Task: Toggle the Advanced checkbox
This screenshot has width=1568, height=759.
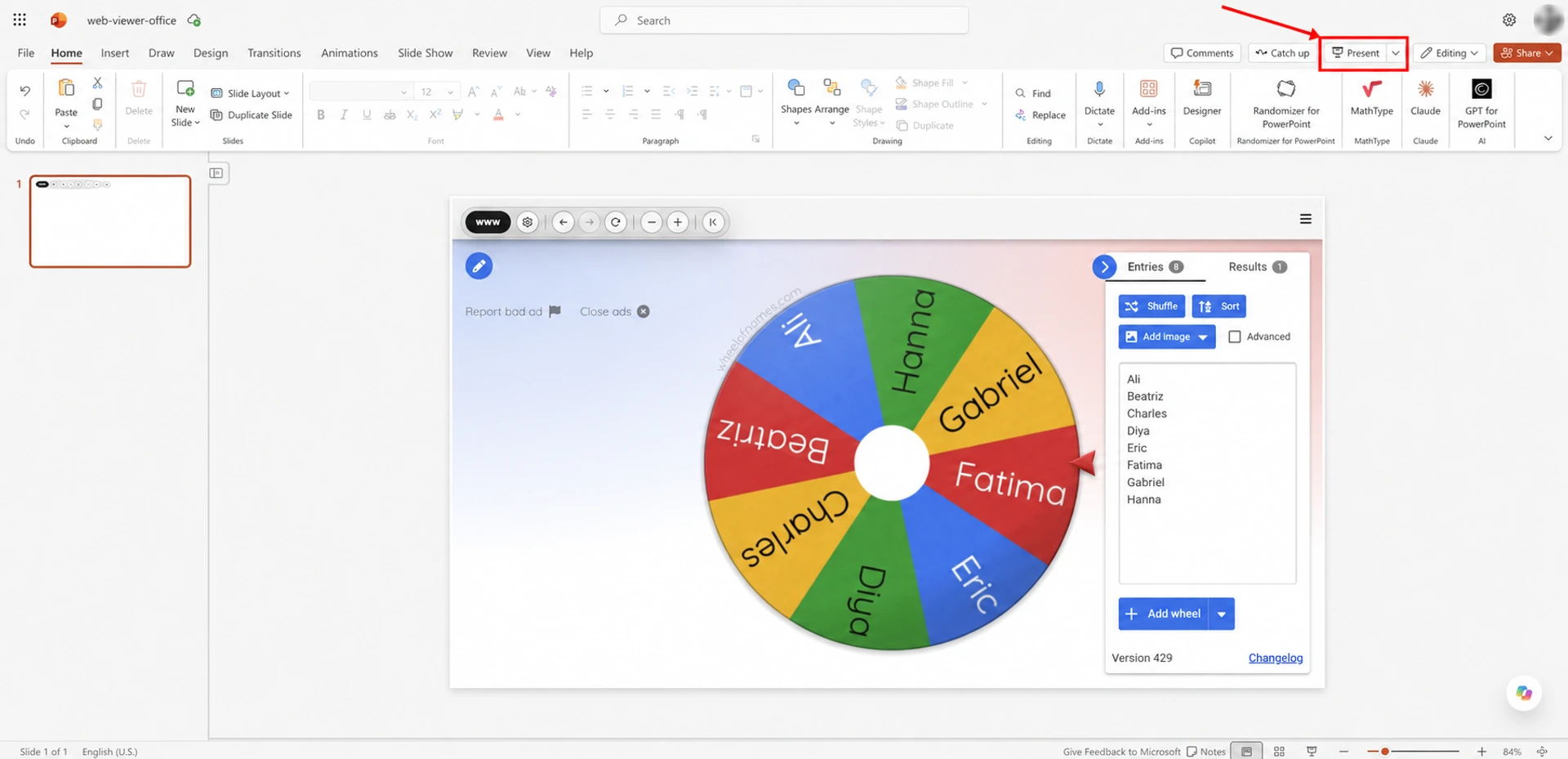Action: point(1235,337)
